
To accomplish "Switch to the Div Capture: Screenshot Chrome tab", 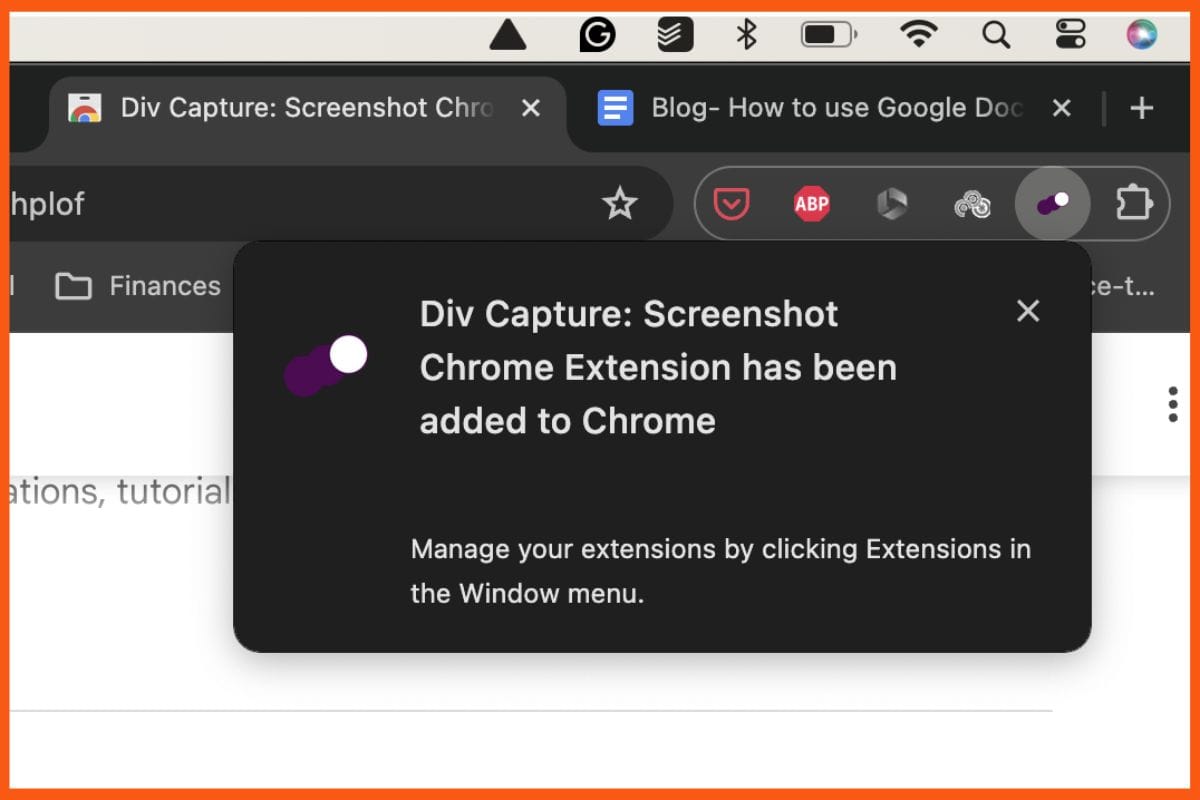I will 306,108.
